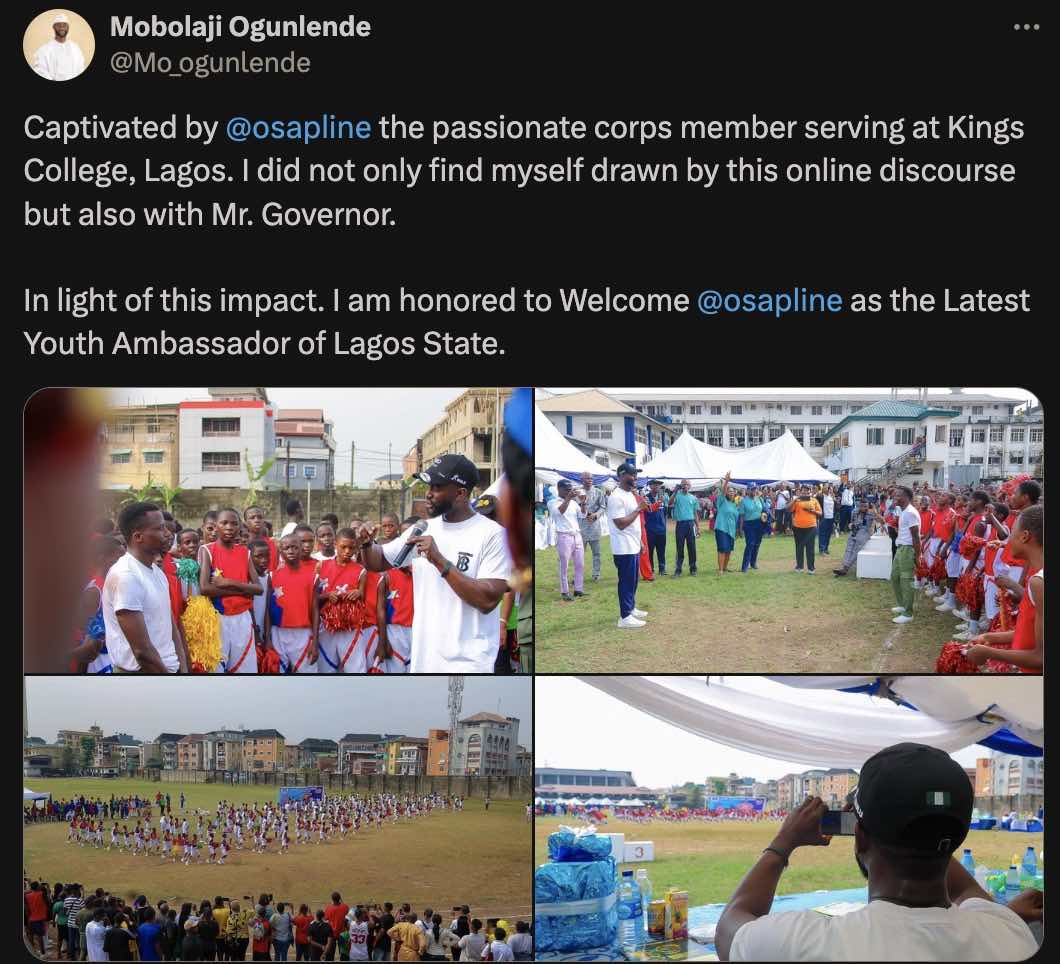
Task: Open photo of man in black cap taking picture
Action: [x=789, y=818]
